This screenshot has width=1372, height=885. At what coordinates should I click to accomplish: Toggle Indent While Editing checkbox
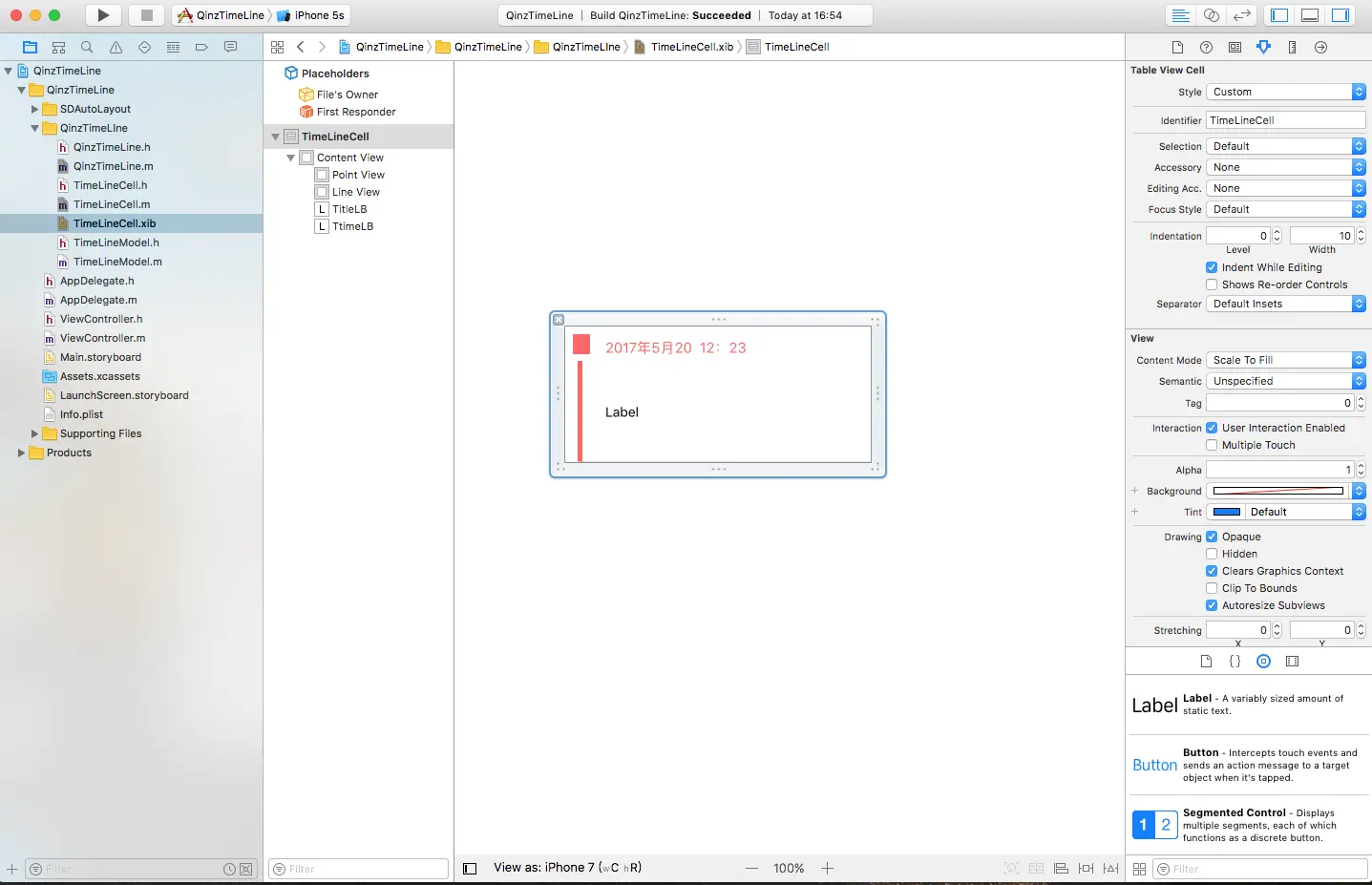click(1212, 267)
